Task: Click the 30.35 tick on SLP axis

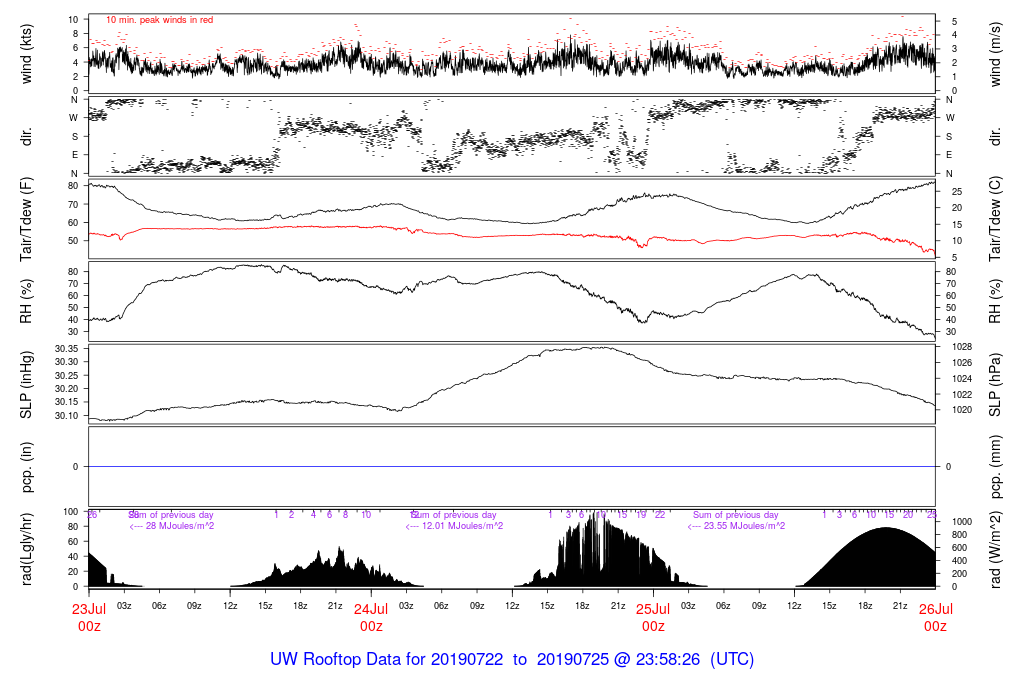Action: click(x=67, y=348)
